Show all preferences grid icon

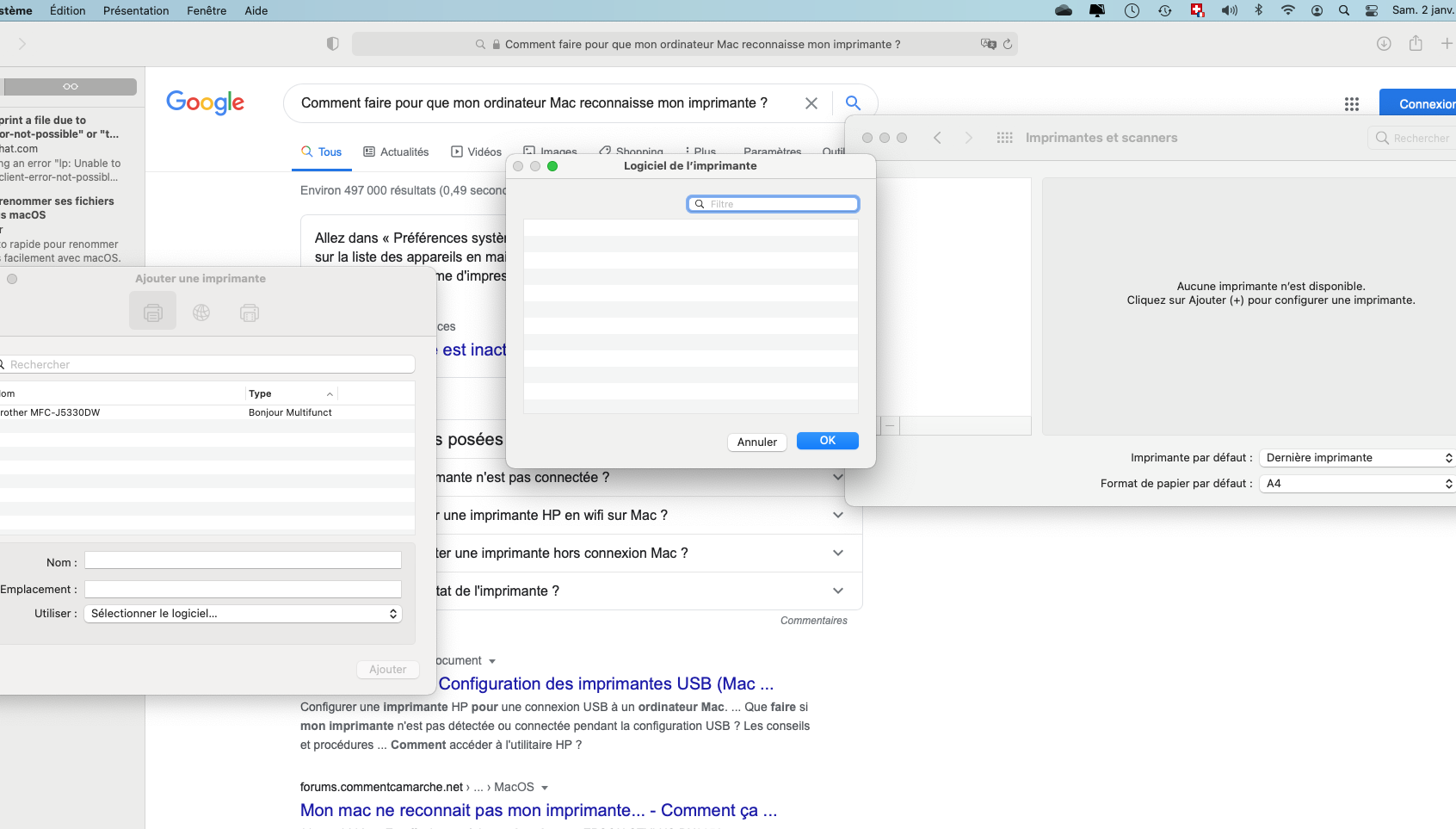click(x=1004, y=138)
